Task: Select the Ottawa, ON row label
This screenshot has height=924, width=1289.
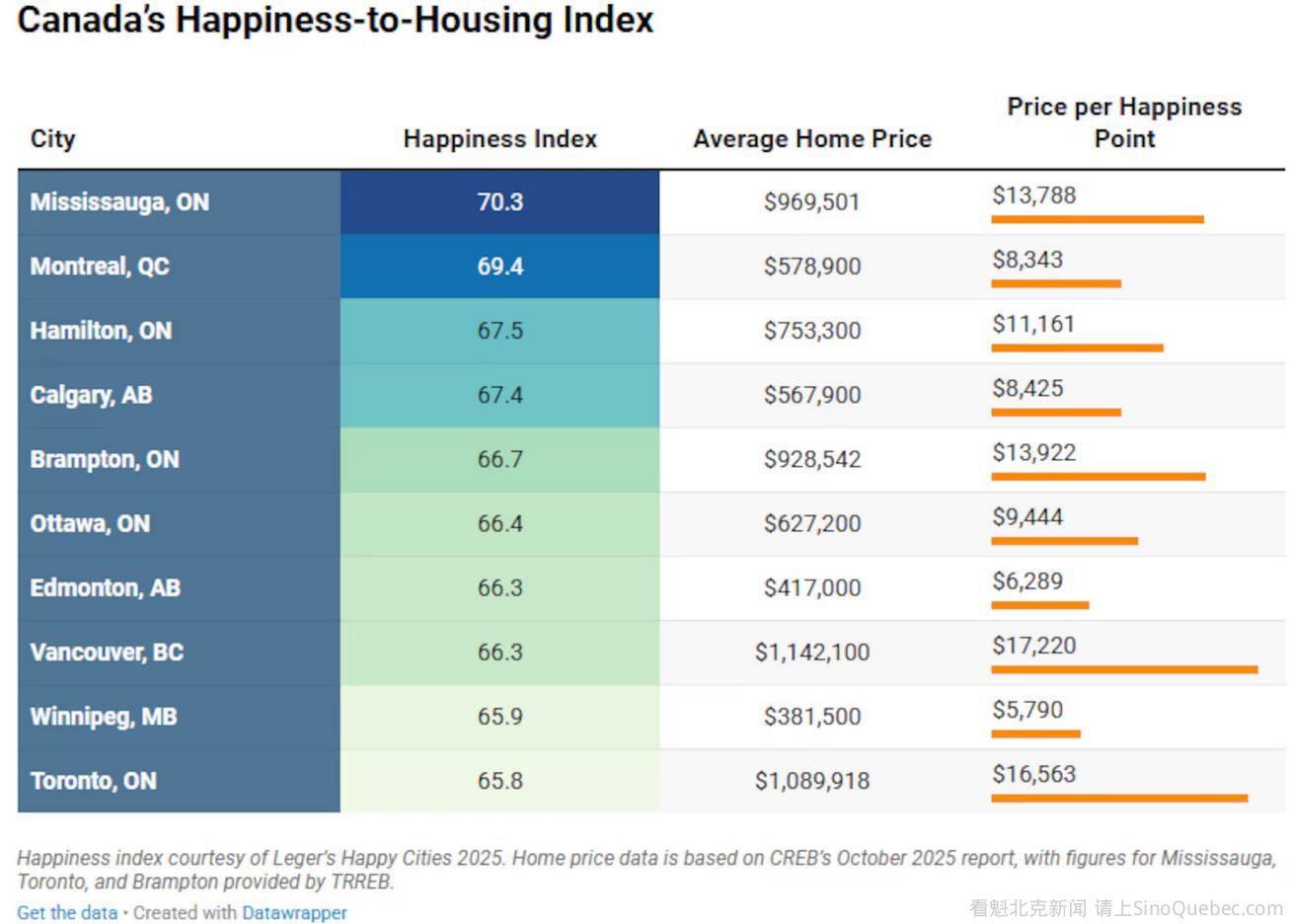Action: click(x=90, y=523)
